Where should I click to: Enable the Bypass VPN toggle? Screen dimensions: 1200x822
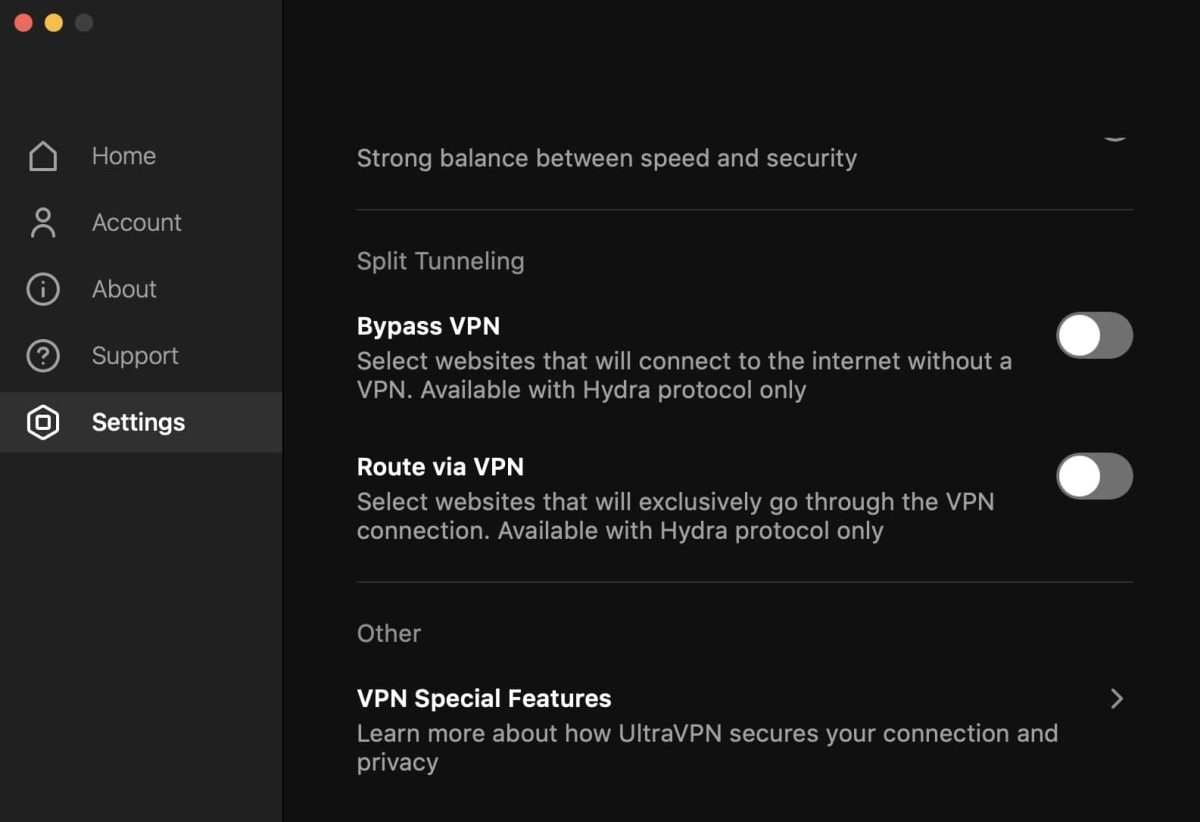tap(1094, 335)
